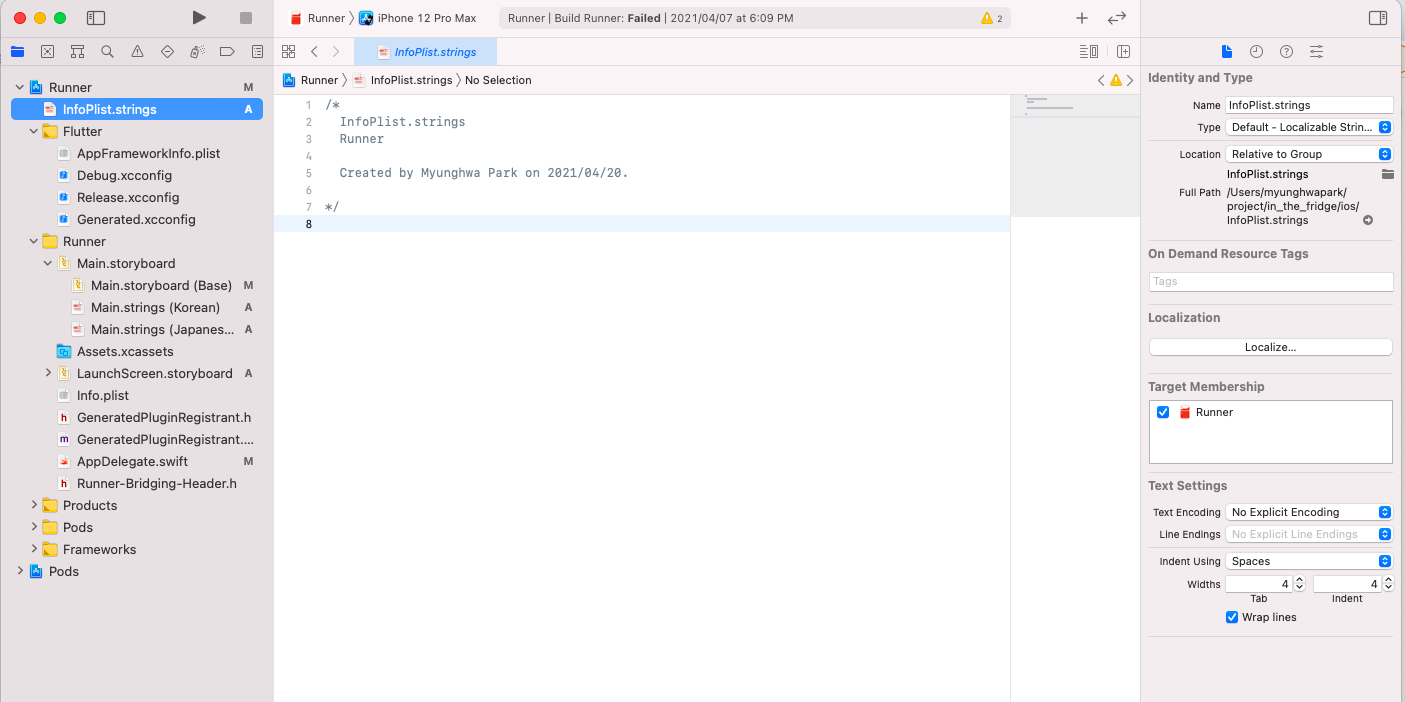Viewport: 1405px width, 702px height.
Task: Select the InfoPlist.strings editor tab
Action: click(x=425, y=52)
